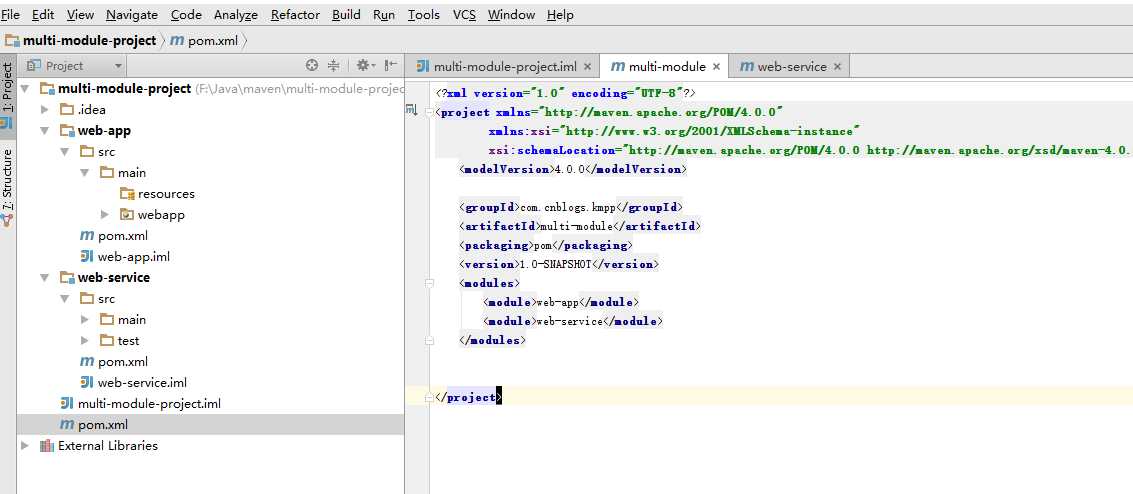The height and width of the screenshot is (494, 1133).
Task: Click the .idea folder icon
Action: pyautogui.click(x=66, y=110)
